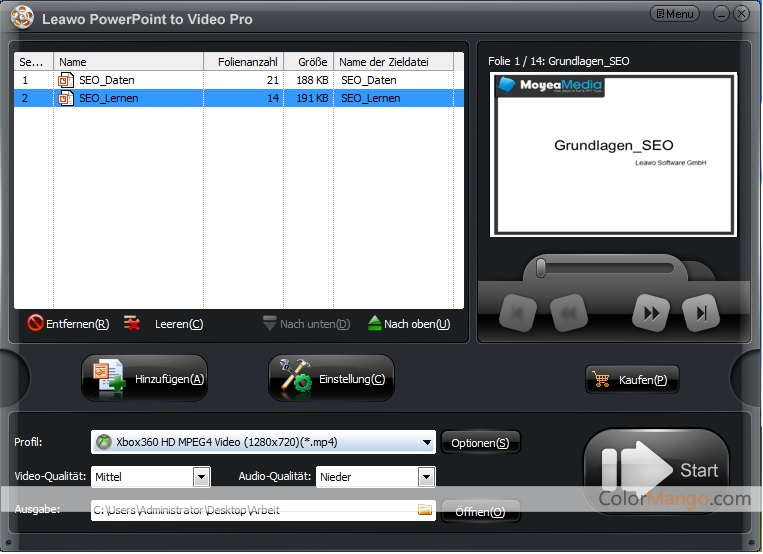The height and width of the screenshot is (554, 763).
Task: Click the shopping cart icon on Kaufen
Action: click(601, 379)
